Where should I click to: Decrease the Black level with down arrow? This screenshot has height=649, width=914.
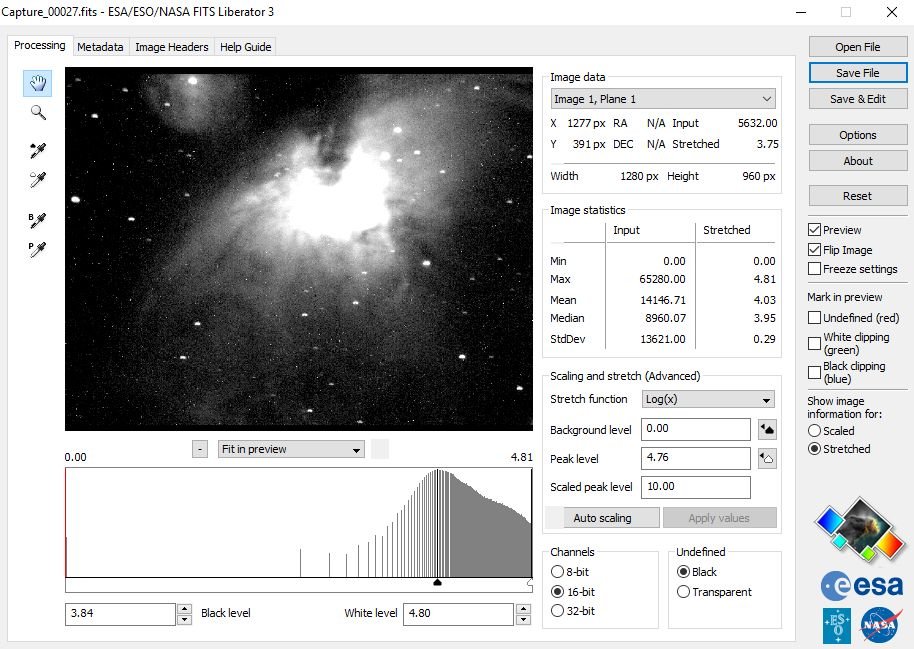(x=184, y=619)
